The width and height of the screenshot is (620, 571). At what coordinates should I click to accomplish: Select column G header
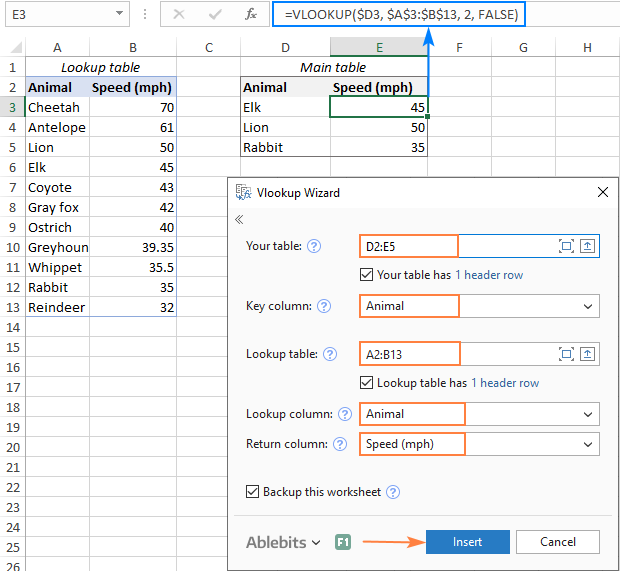point(524,48)
